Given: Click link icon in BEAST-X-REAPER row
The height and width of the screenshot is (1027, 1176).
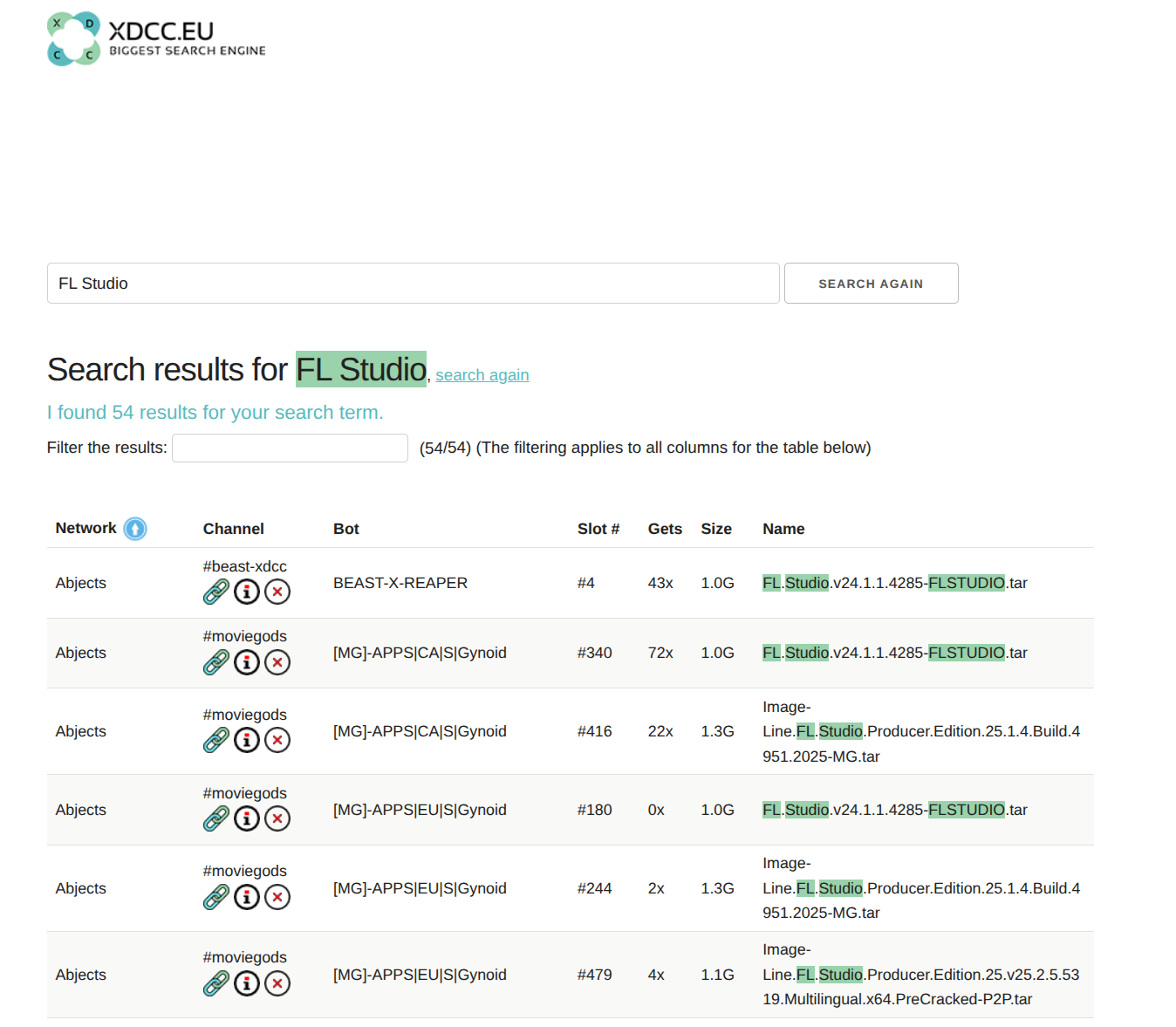Looking at the screenshot, I should click(216, 592).
